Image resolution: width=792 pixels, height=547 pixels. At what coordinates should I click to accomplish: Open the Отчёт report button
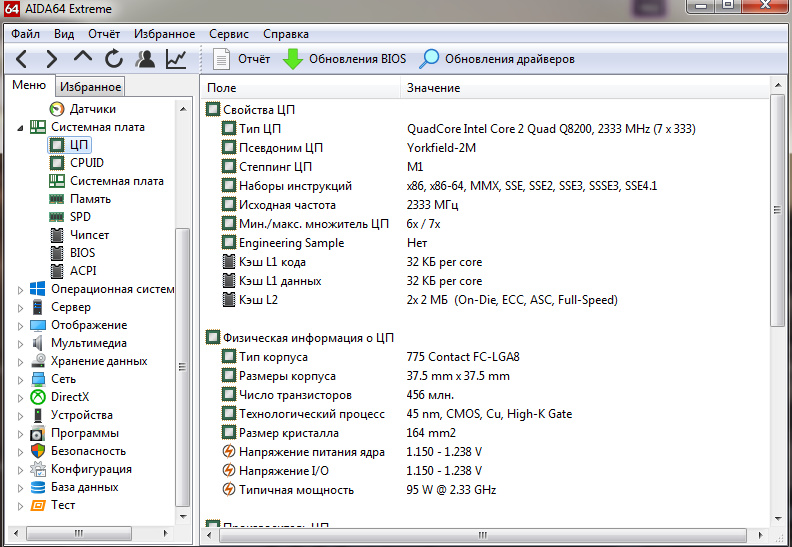pyautogui.click(x=241, y=59)
